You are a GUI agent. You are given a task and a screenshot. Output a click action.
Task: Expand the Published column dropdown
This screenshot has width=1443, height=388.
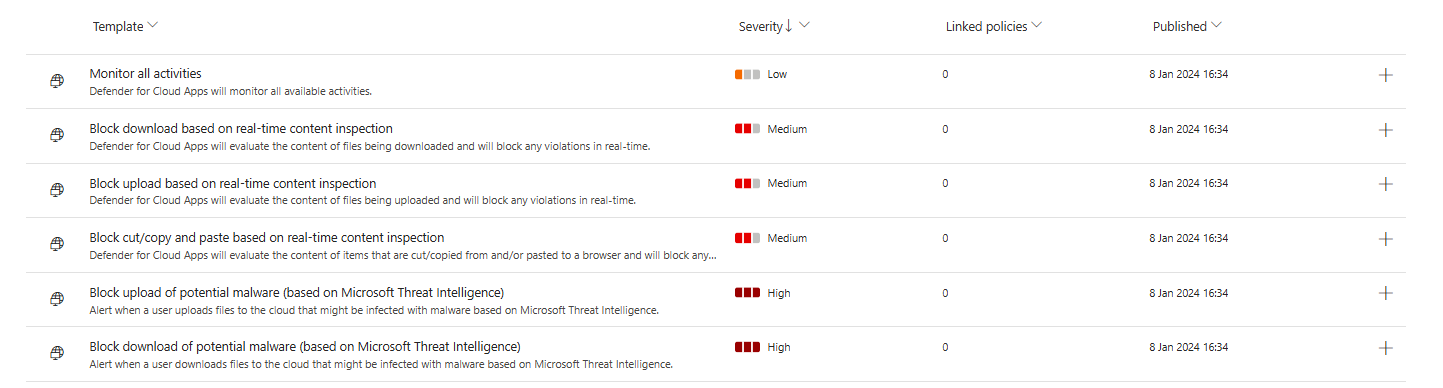tap(1215, 26)
